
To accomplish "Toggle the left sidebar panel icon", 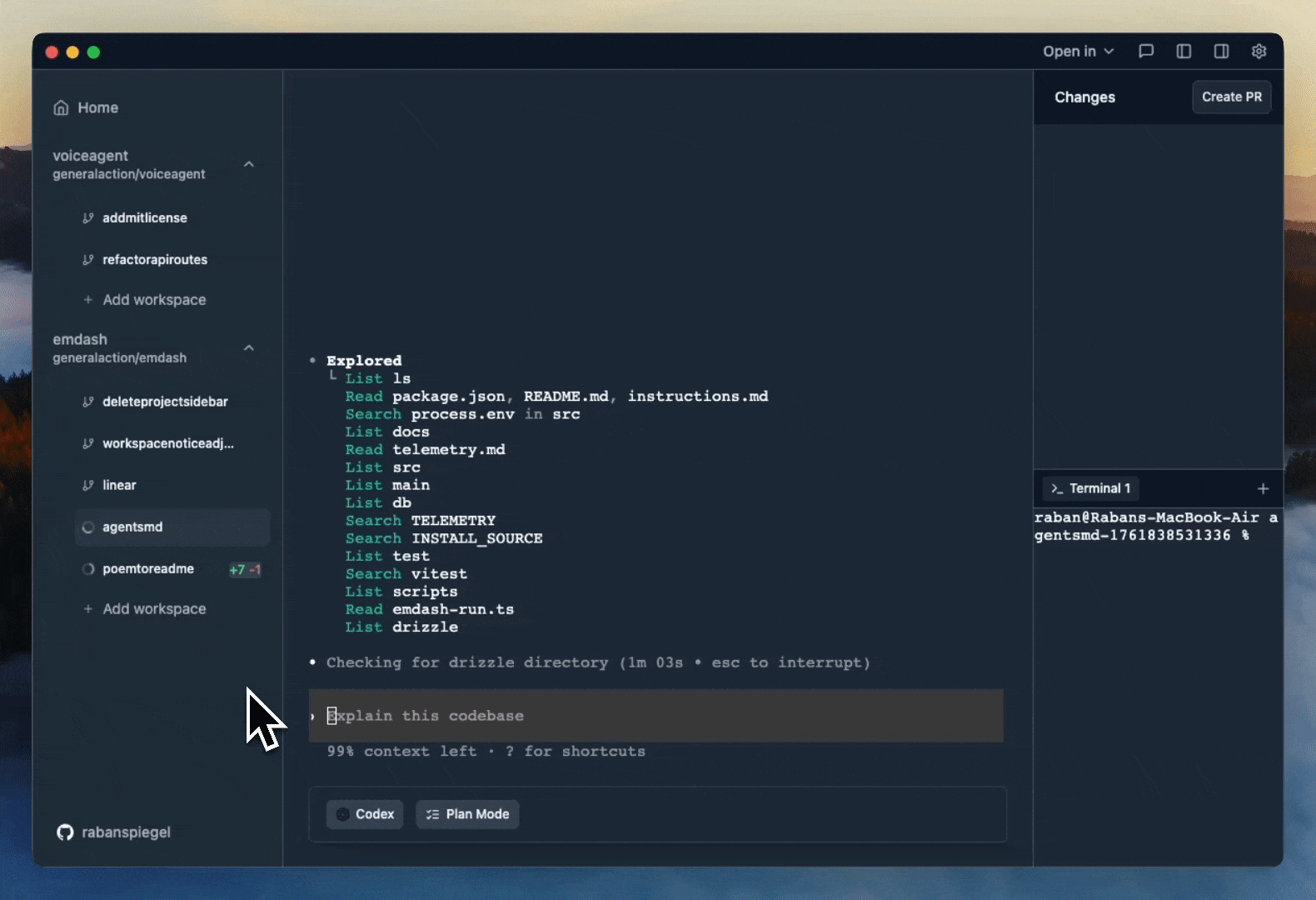I will coord(1184,52).
